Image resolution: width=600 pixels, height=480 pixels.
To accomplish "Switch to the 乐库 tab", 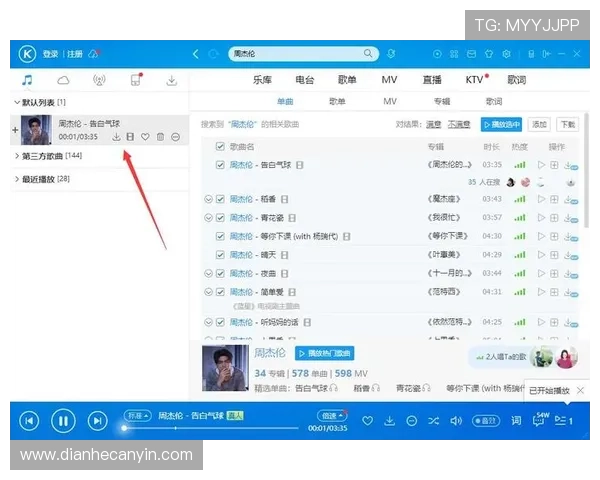I will coord(262,80).
